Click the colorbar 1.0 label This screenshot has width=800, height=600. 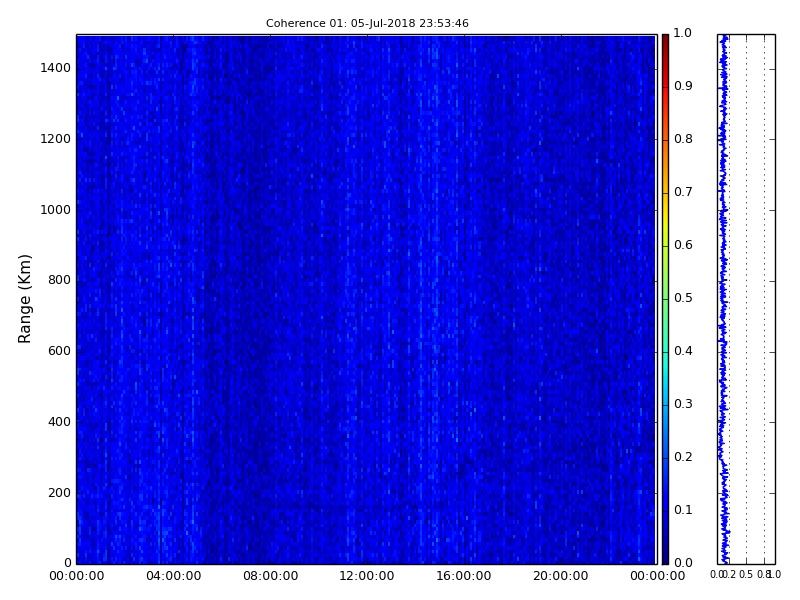click(x=683, y=33)
